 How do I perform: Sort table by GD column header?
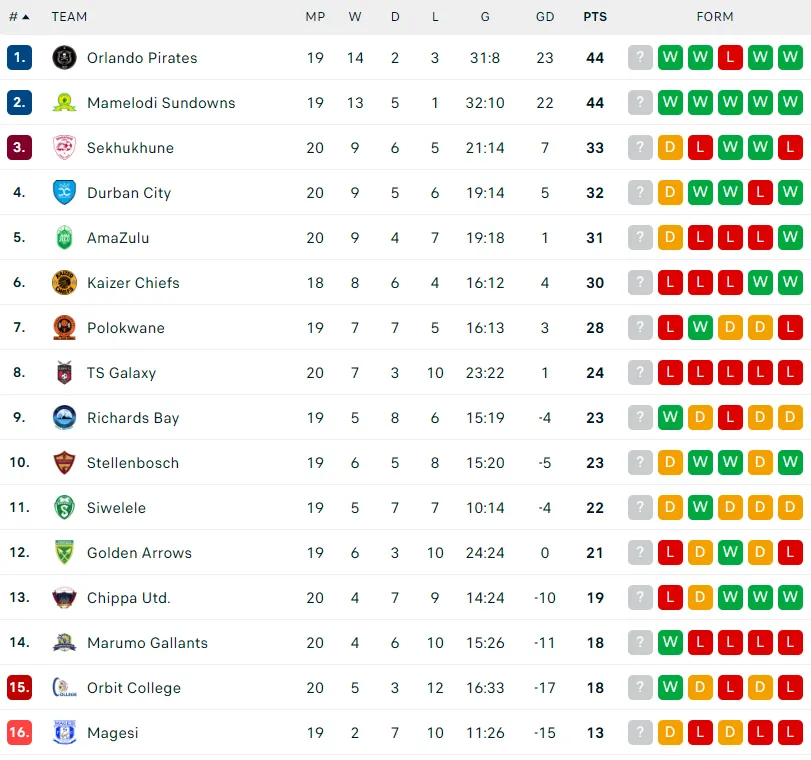[x=545, y=17]
